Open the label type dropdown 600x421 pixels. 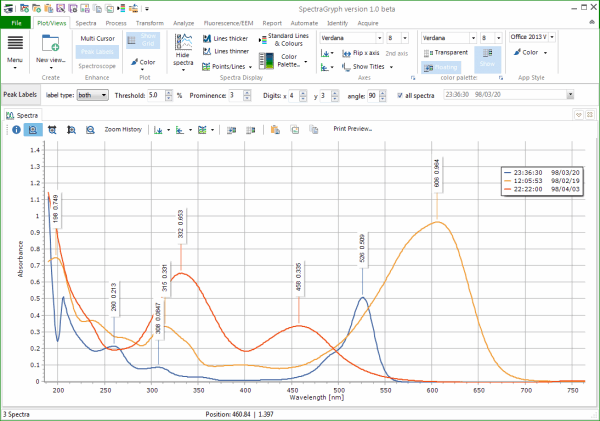click(93, 95)
